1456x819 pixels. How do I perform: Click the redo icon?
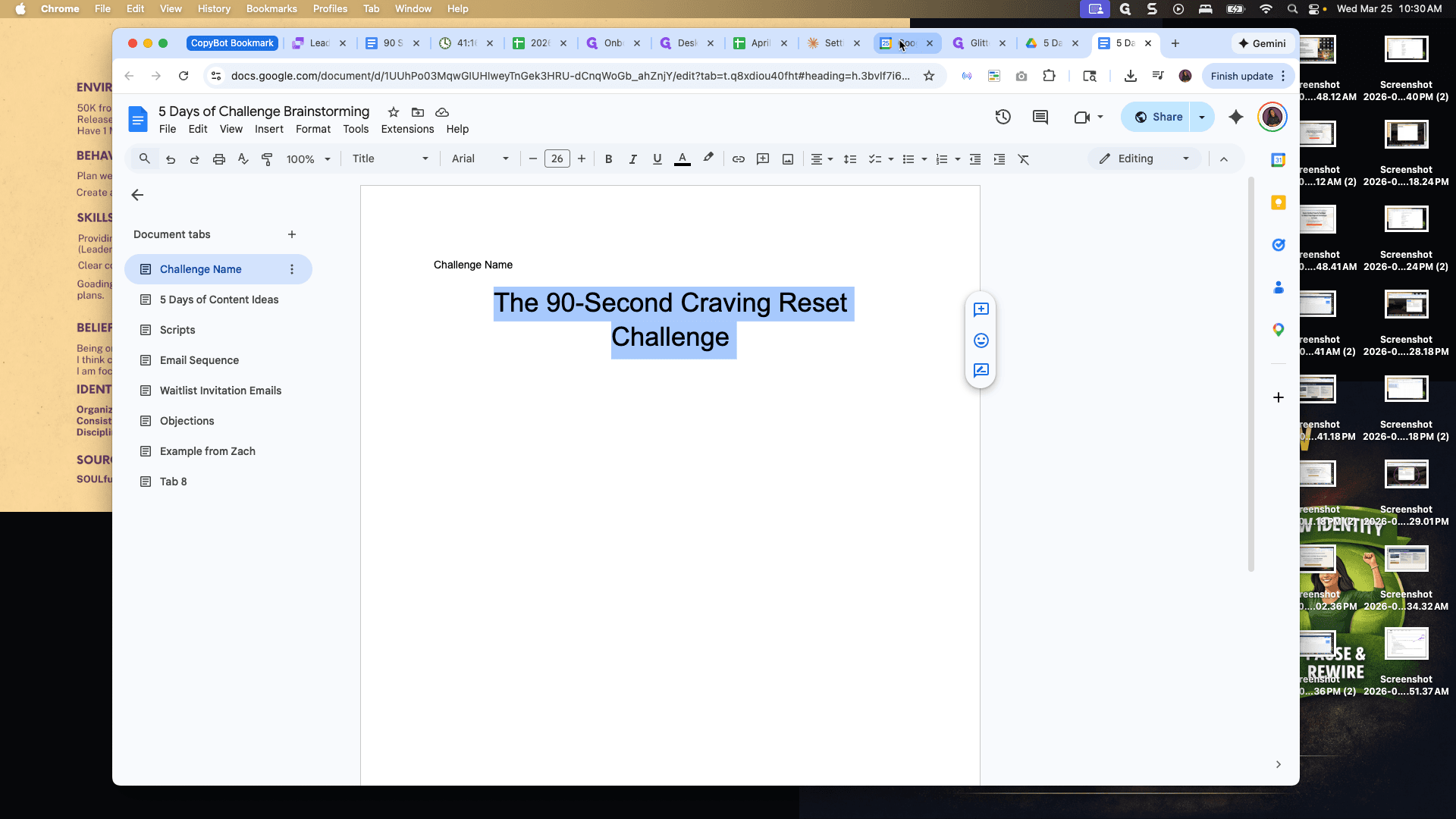[195, 159]
